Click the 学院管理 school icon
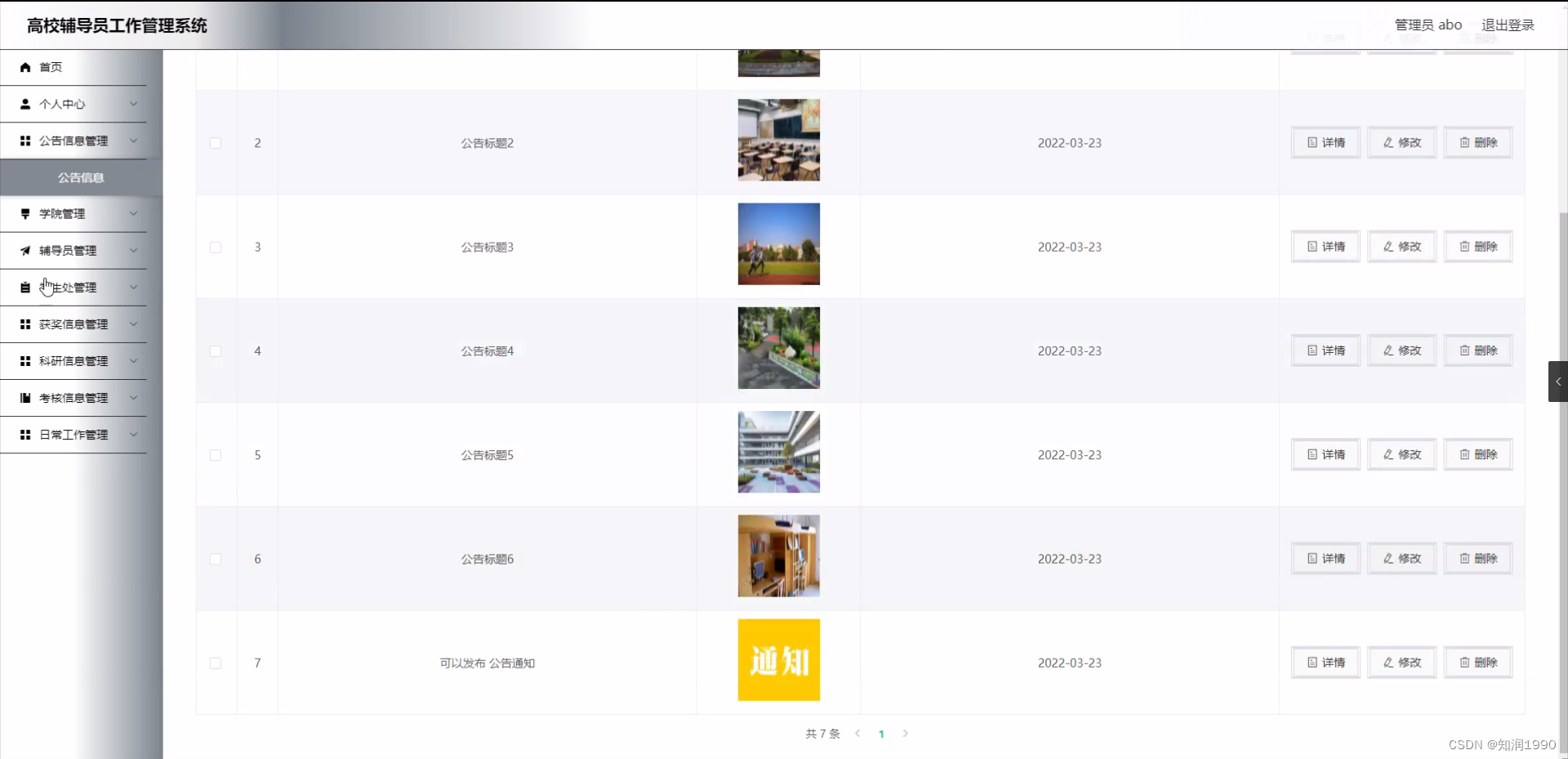The width and height of the screenshot is (1568, 759). tap(24, 213)
